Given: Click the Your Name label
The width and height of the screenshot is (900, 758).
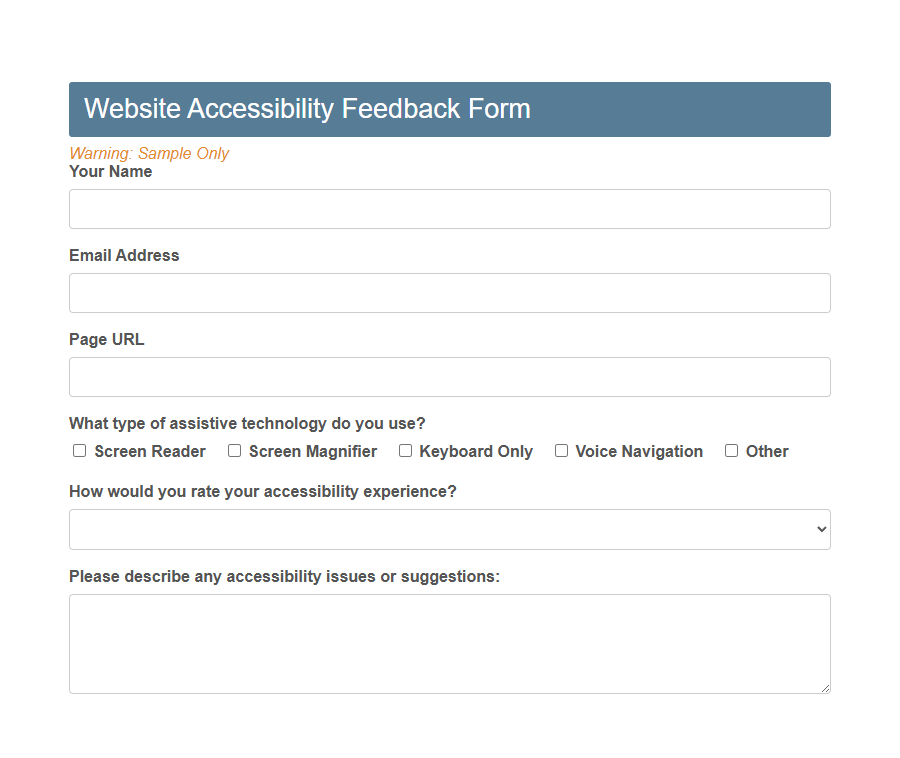Looking at the screenshot, I should pyautogui.click(x=110, y=171).
